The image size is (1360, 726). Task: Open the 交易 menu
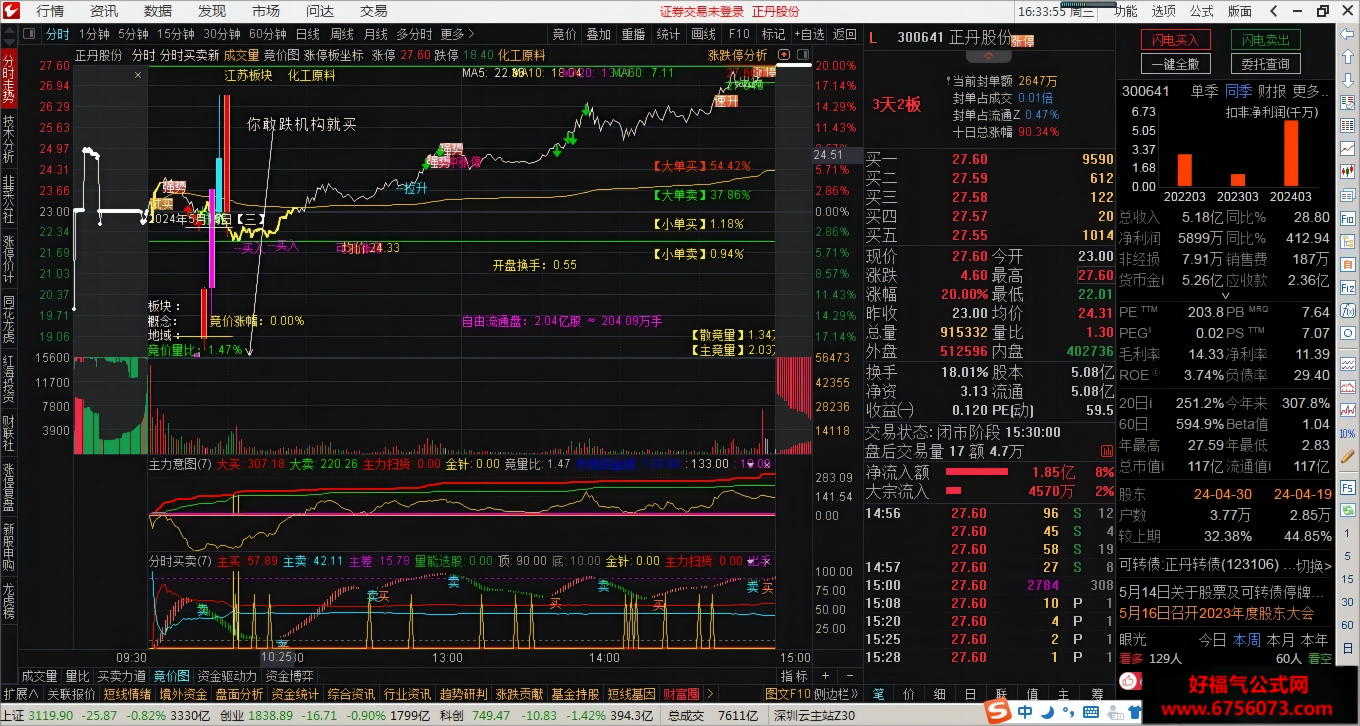pos(374,11)
